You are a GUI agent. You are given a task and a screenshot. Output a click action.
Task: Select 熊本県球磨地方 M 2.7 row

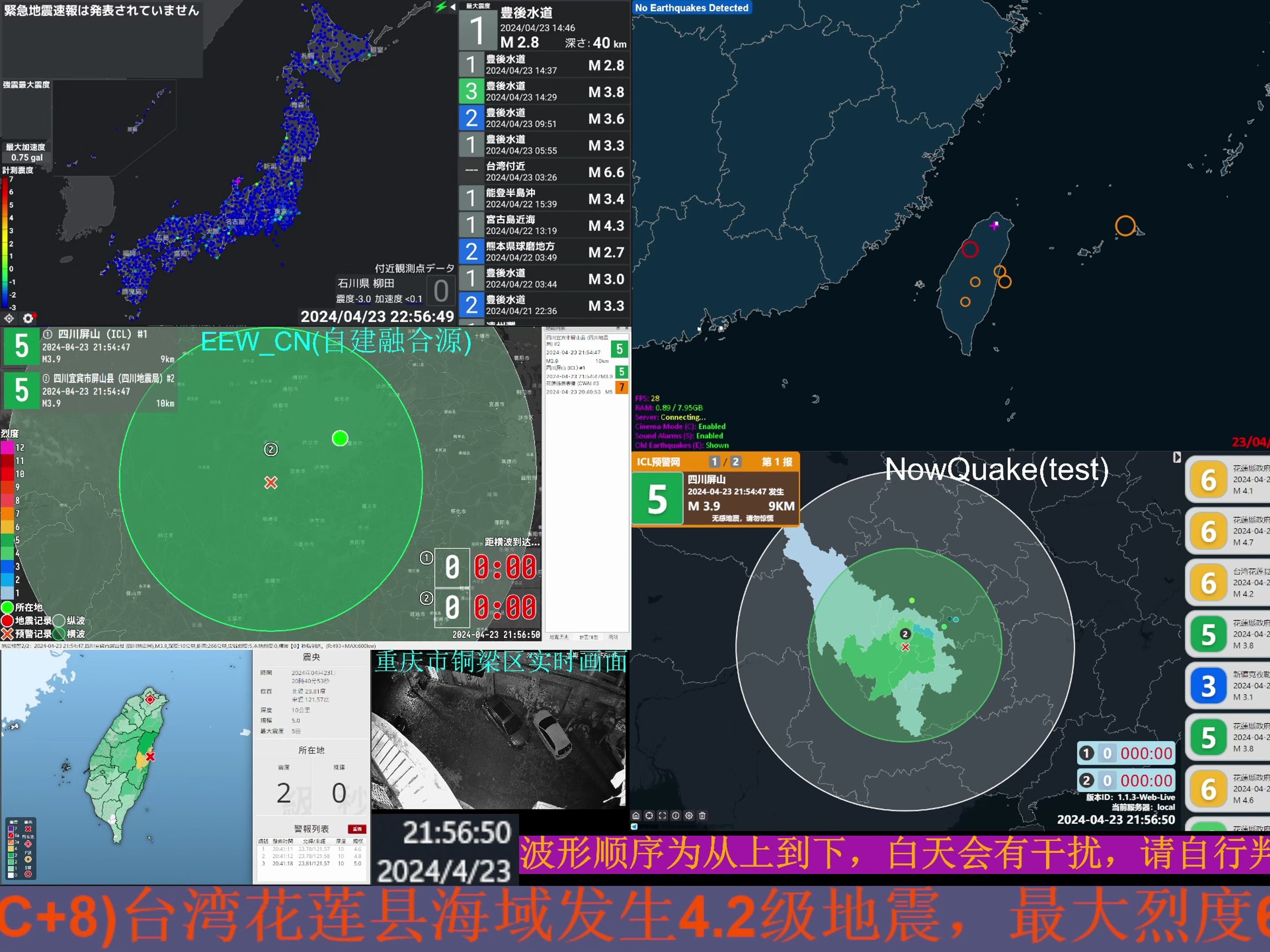(545, 252)
